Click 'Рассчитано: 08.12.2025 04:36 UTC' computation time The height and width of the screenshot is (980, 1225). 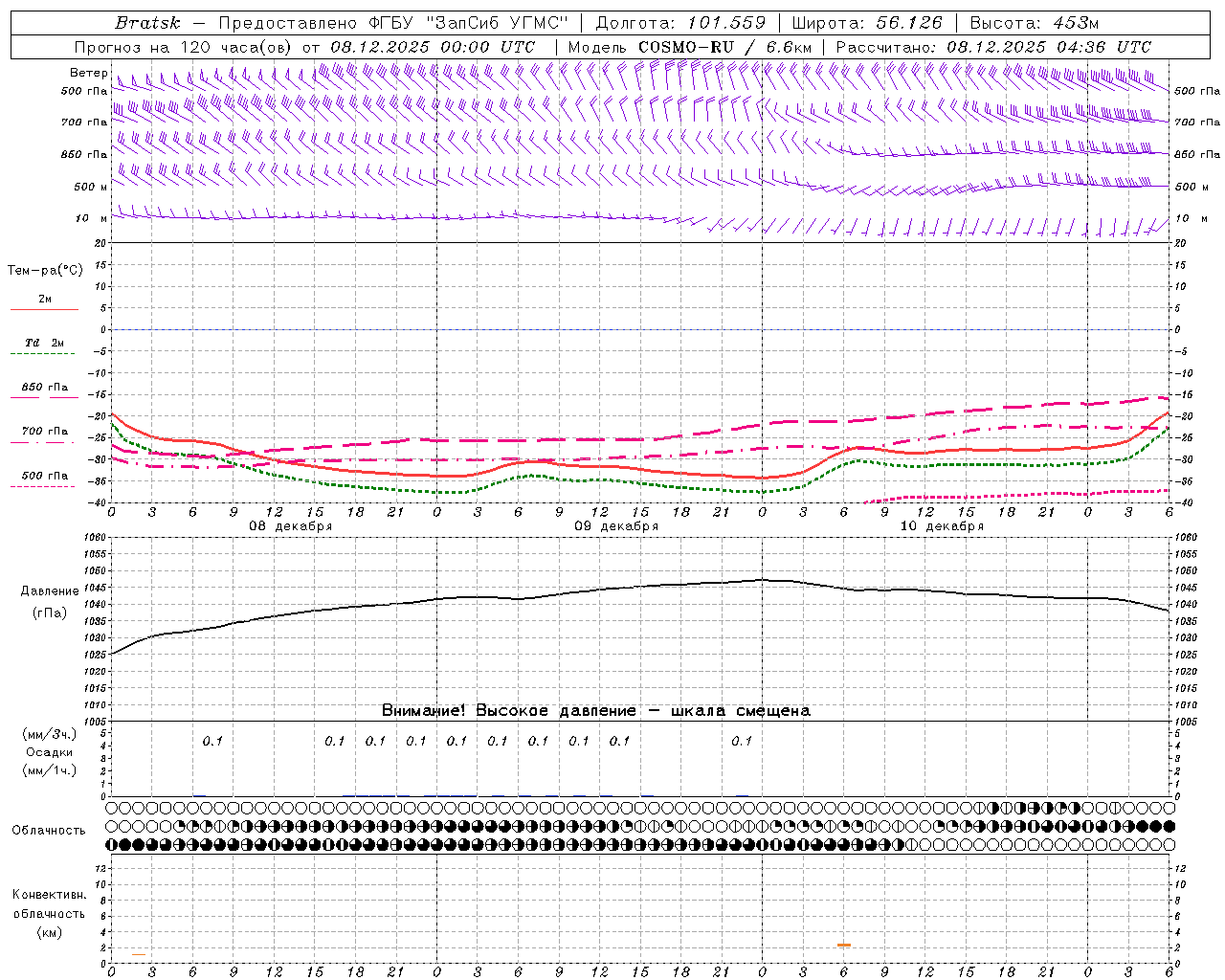click(x=993, y=47)
